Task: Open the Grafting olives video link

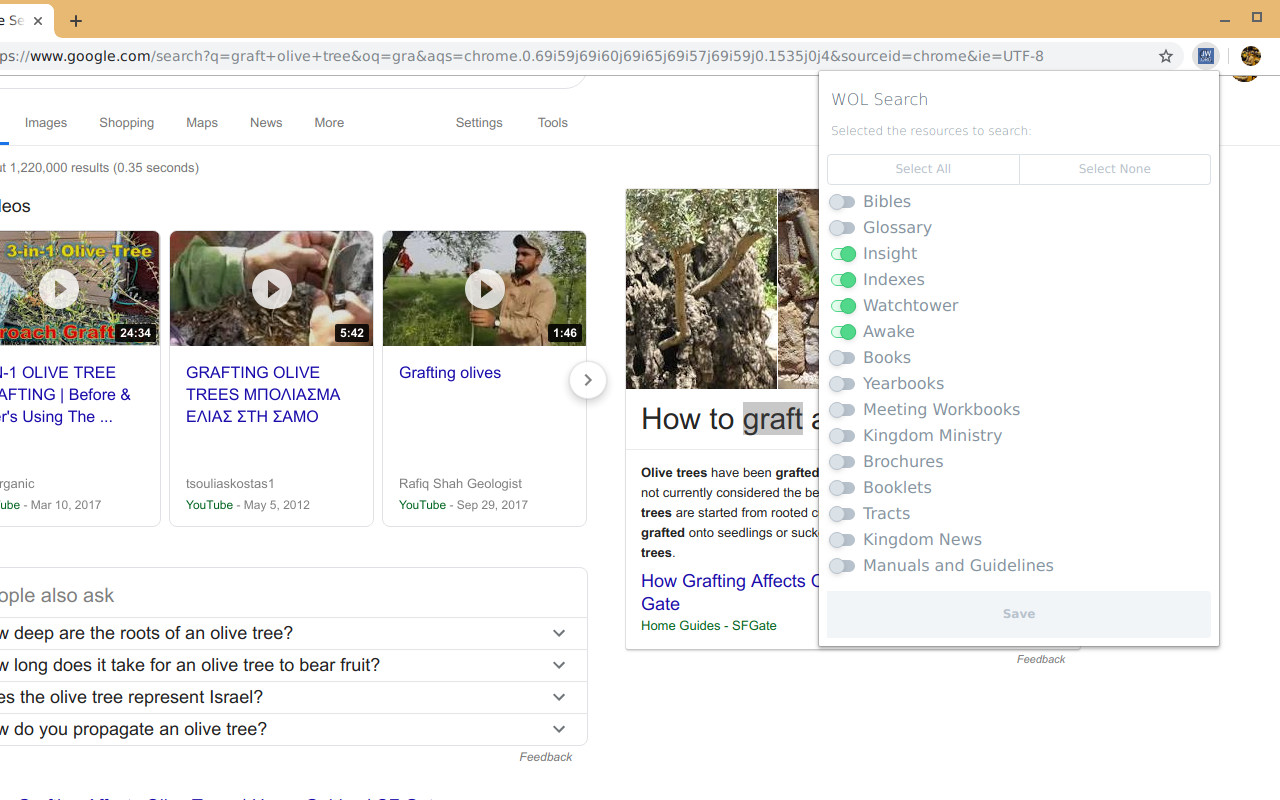Action: click(450, 373)
